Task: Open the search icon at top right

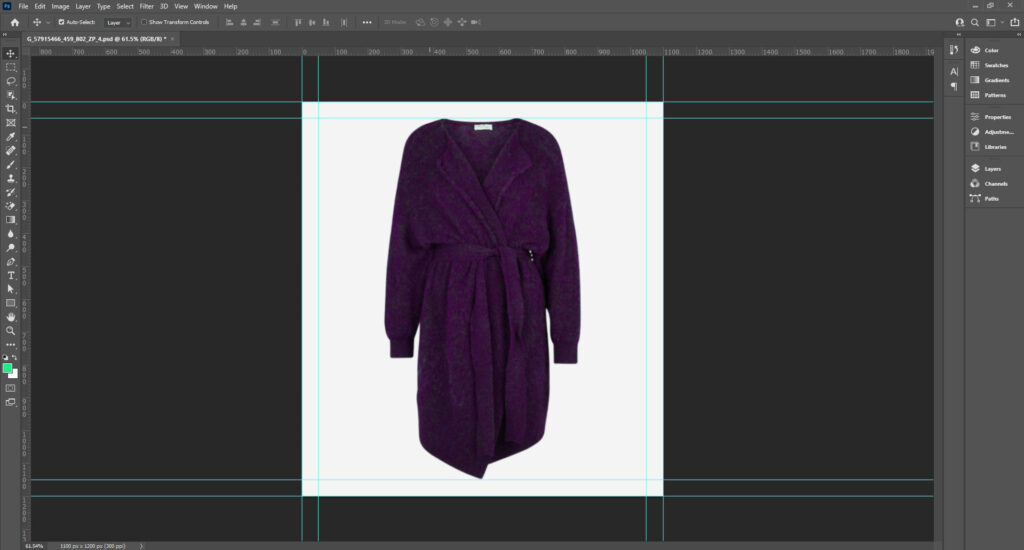Action: point(975,22)
